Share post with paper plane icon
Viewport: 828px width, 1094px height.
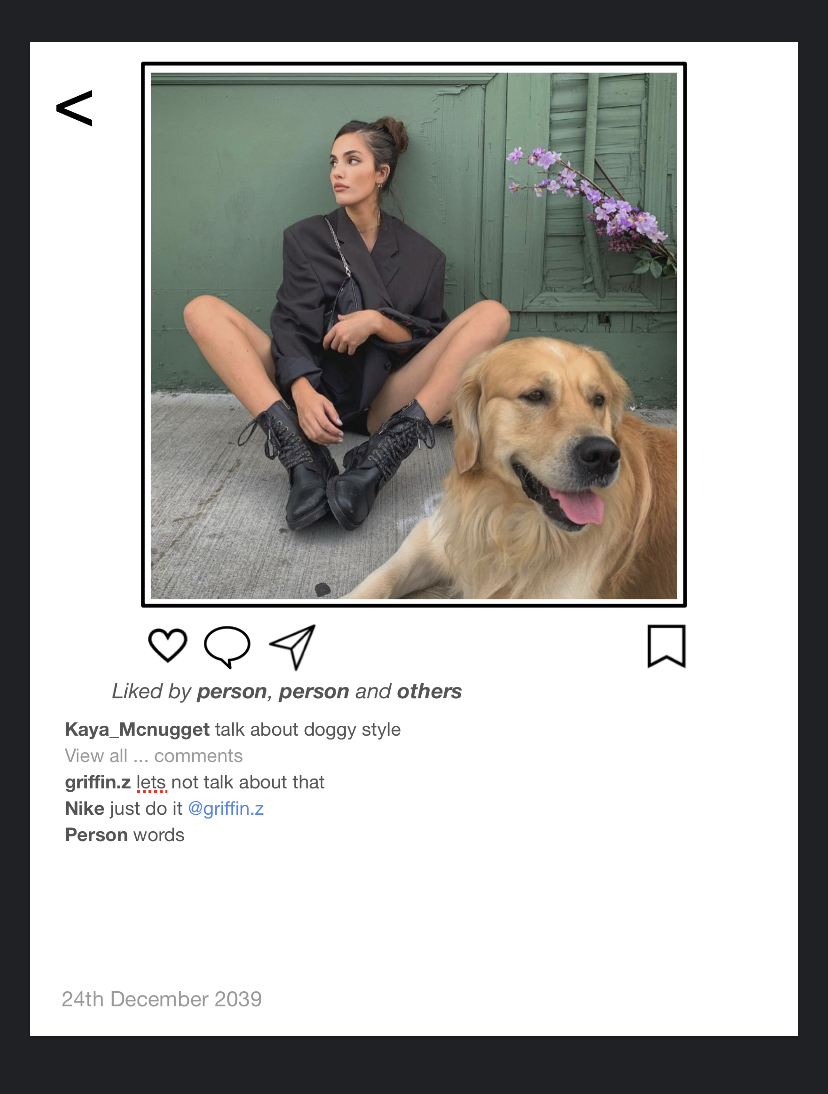(292, 647)
